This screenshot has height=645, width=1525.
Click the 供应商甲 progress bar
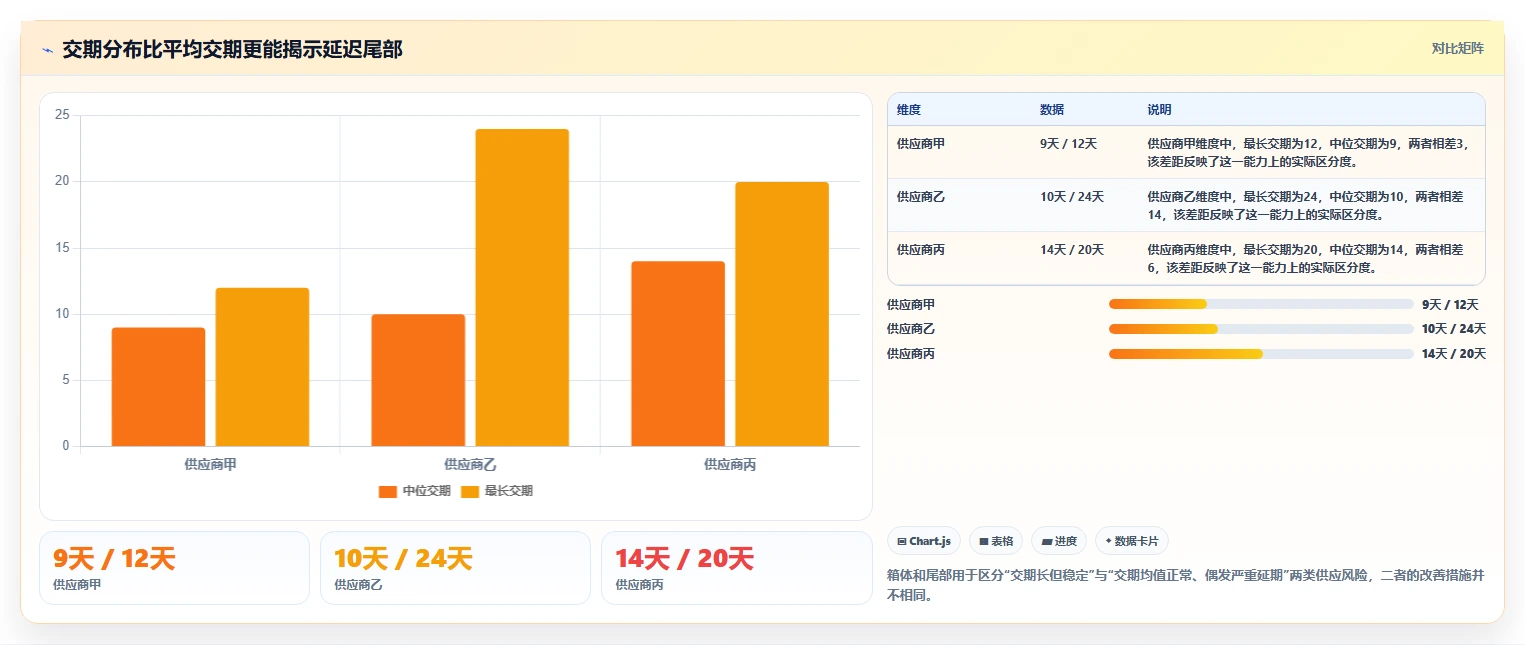click(x=1261, y=304)
